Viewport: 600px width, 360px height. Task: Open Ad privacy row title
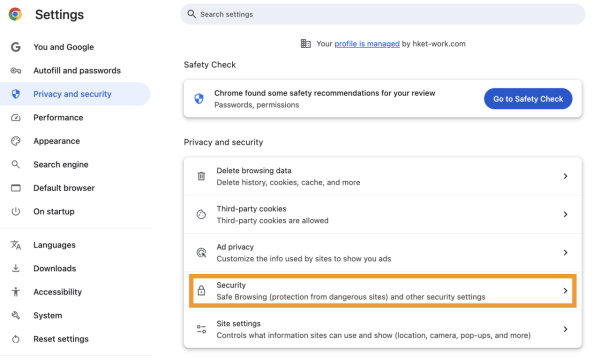point(235,247)
